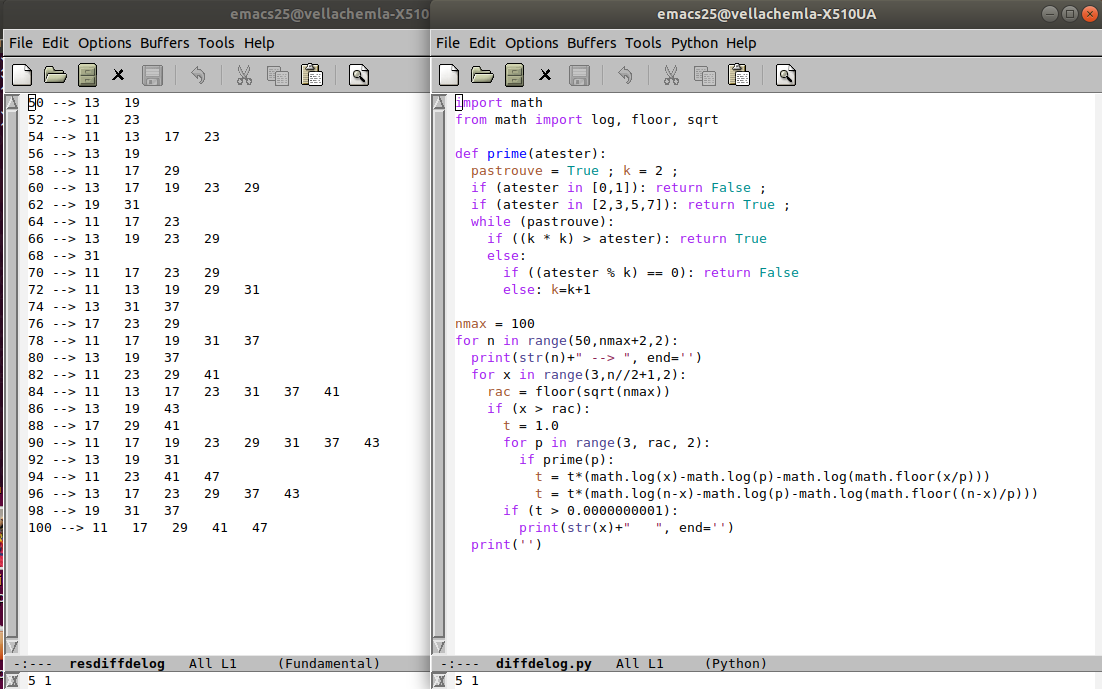The height and width of the screenshot is (689, 1102).
Task: Click Search icon in resdiffdelog window toolbar
Action: (x=358, y=75)
